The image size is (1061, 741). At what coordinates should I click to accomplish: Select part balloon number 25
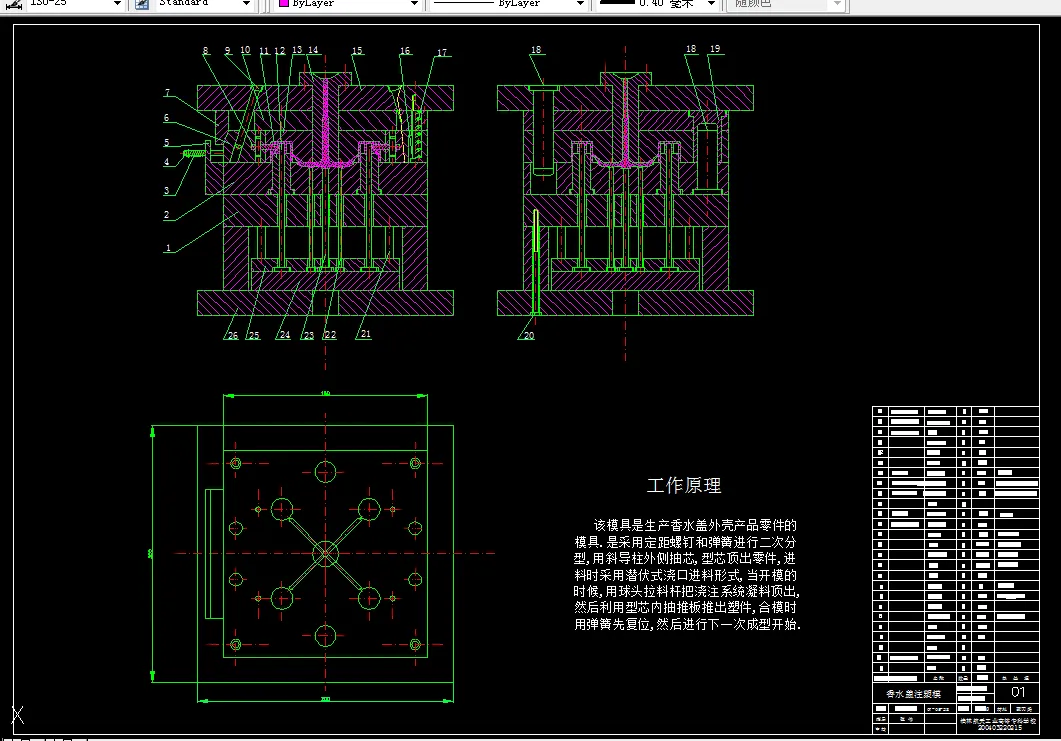pos(254,336)
